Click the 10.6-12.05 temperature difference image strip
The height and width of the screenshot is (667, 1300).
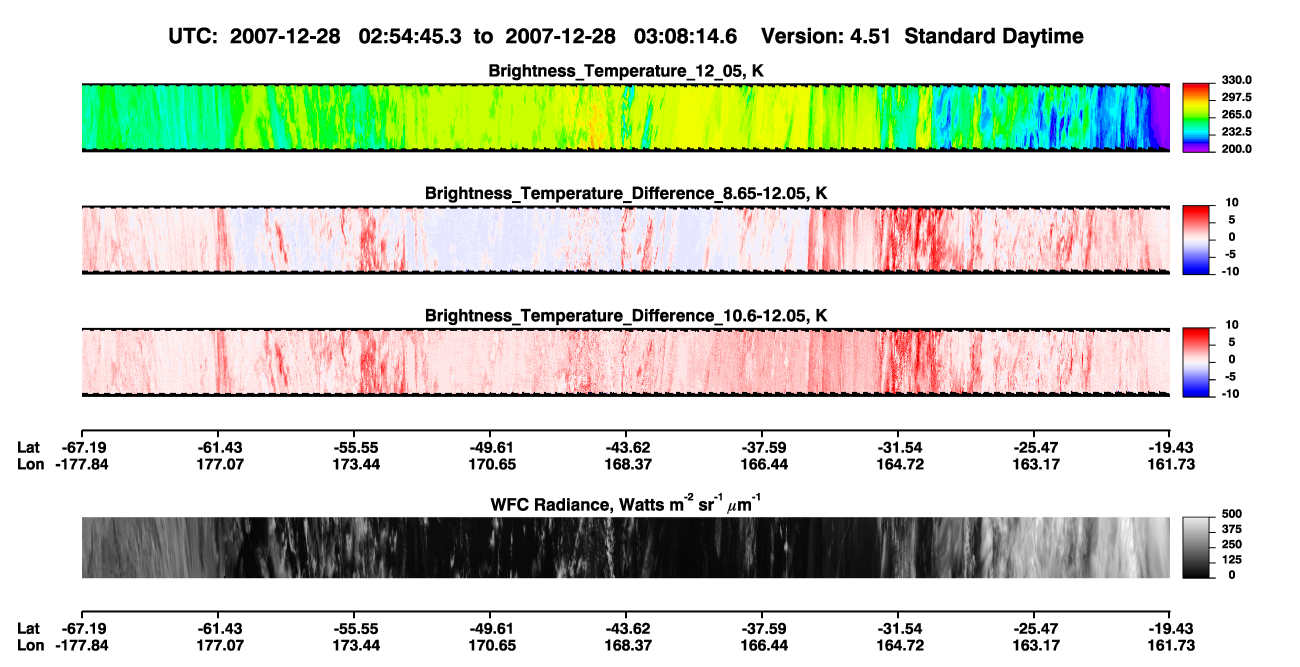(625, 361)
